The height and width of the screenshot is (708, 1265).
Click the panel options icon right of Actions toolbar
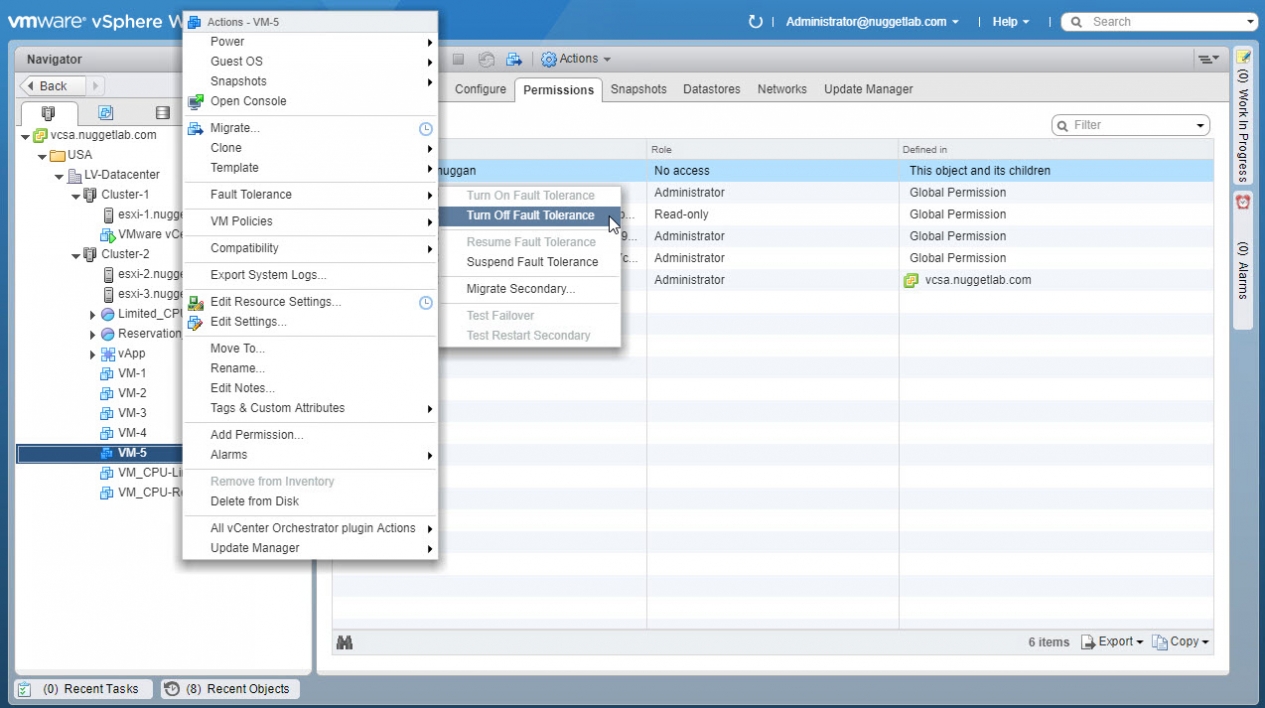[1208, 60]
